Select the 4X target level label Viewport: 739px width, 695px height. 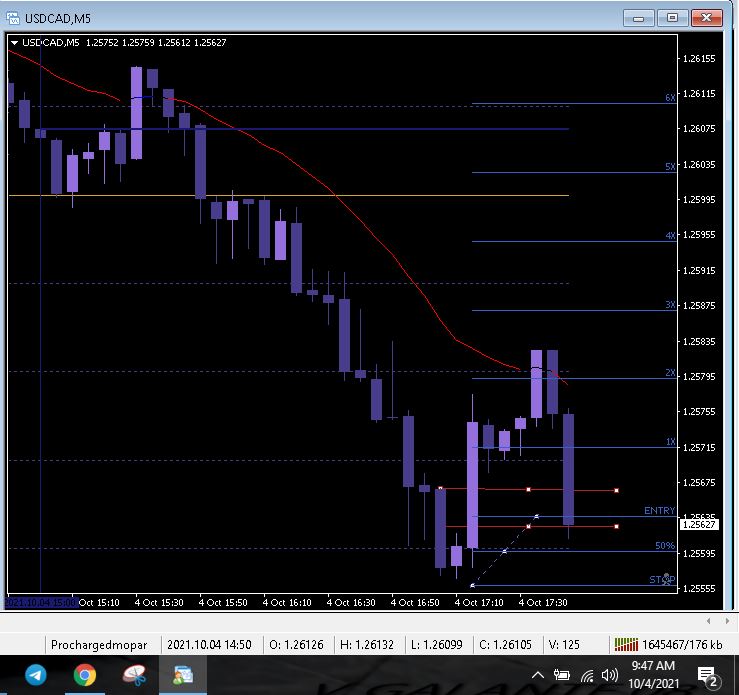click(x=670, y=236)
